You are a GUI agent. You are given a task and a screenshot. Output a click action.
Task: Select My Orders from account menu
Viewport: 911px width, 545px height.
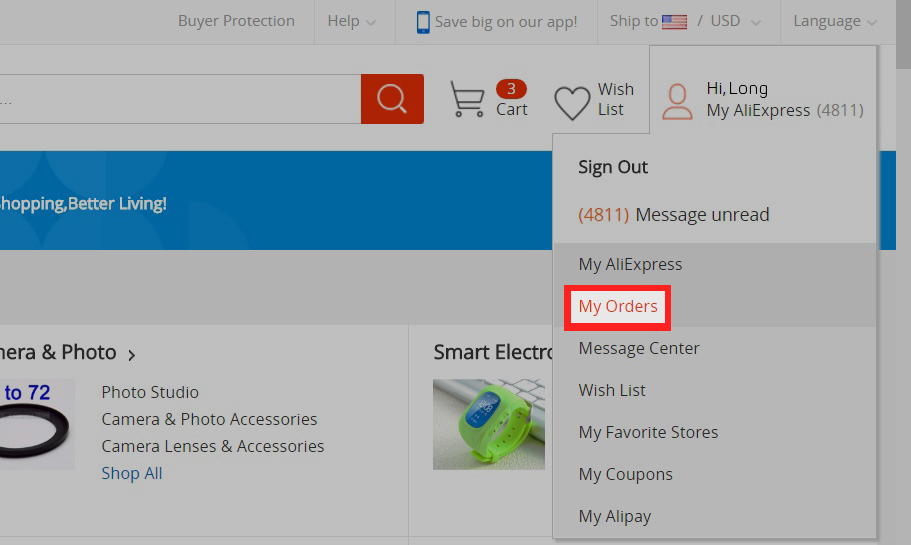(x=618, y=306)
